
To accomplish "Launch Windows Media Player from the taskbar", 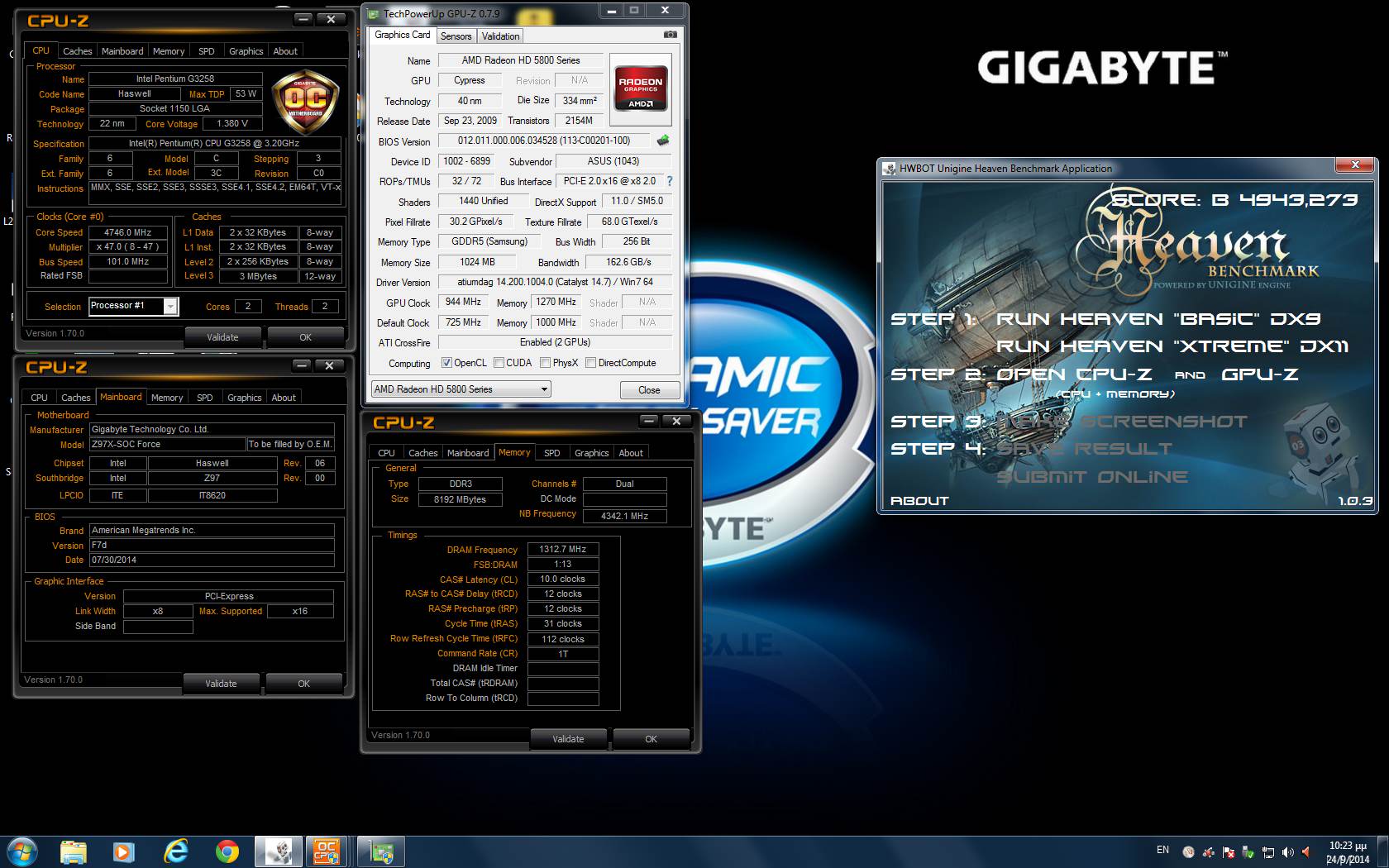I will [124, 851].
